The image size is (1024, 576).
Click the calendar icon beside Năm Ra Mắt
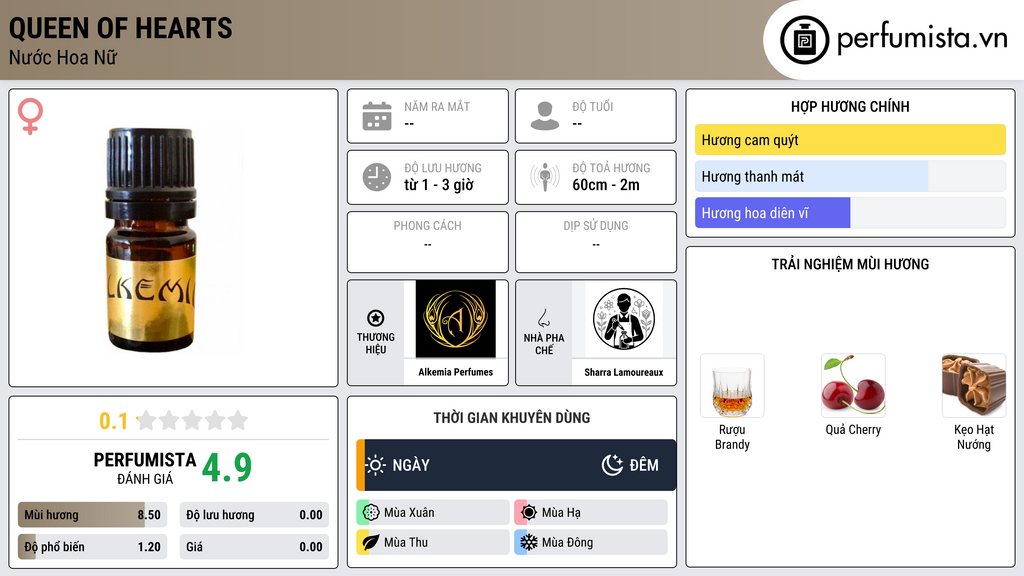(377, 116)
